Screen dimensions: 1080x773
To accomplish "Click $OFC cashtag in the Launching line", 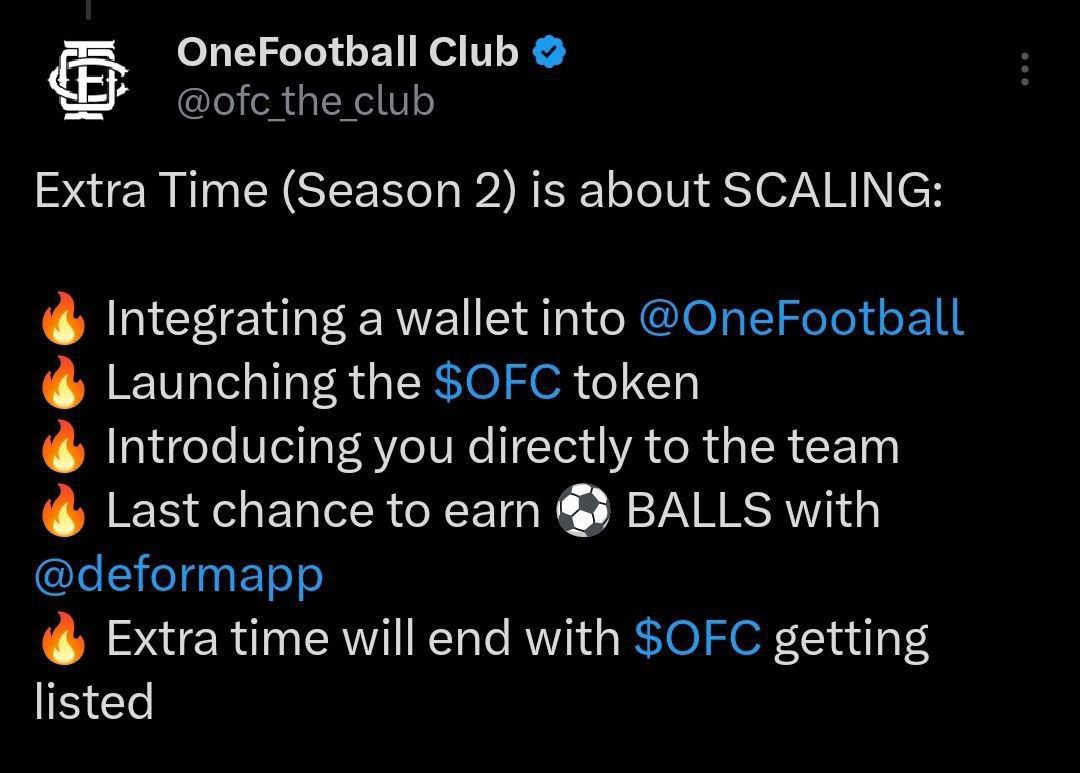I will [497, 382].
